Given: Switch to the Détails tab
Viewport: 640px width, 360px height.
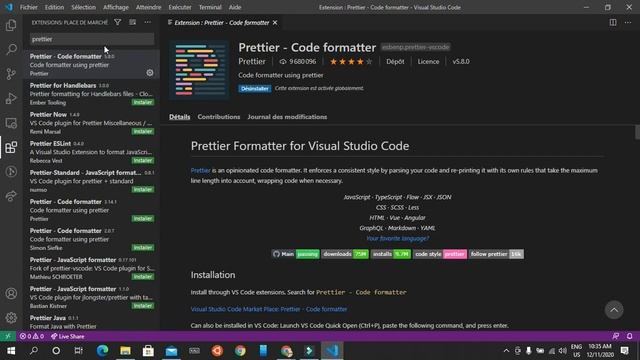Looking at the screenshot, I should (x=180, y=117).
